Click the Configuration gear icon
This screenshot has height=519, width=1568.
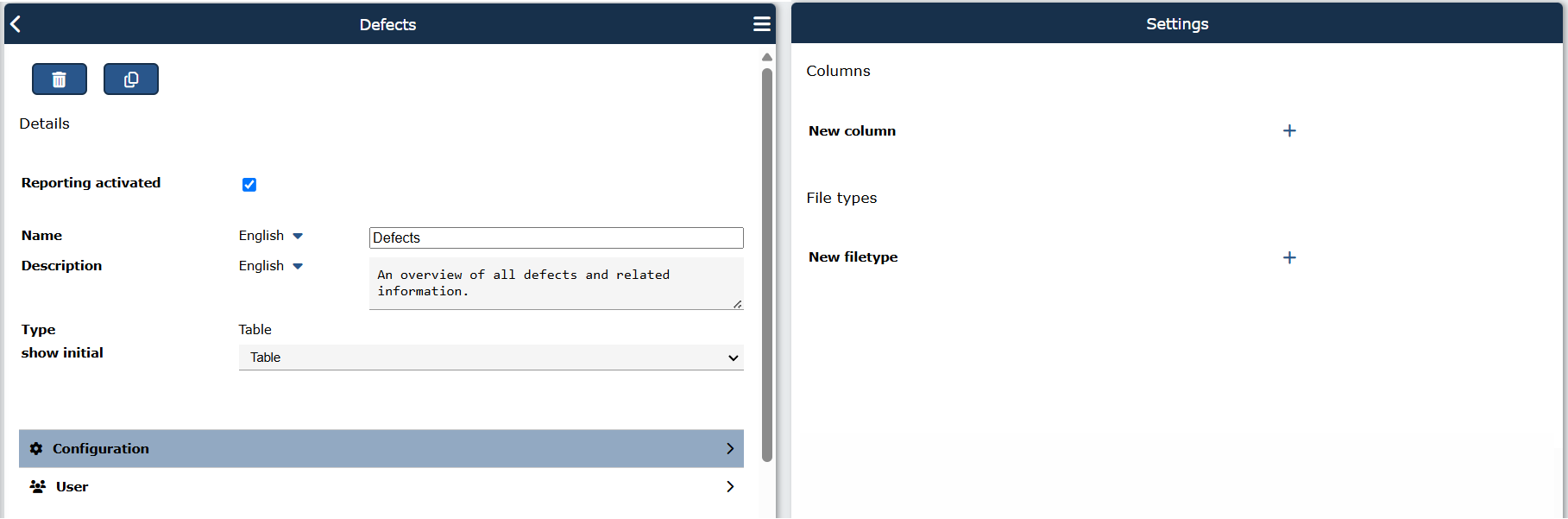tap(36, 448)
